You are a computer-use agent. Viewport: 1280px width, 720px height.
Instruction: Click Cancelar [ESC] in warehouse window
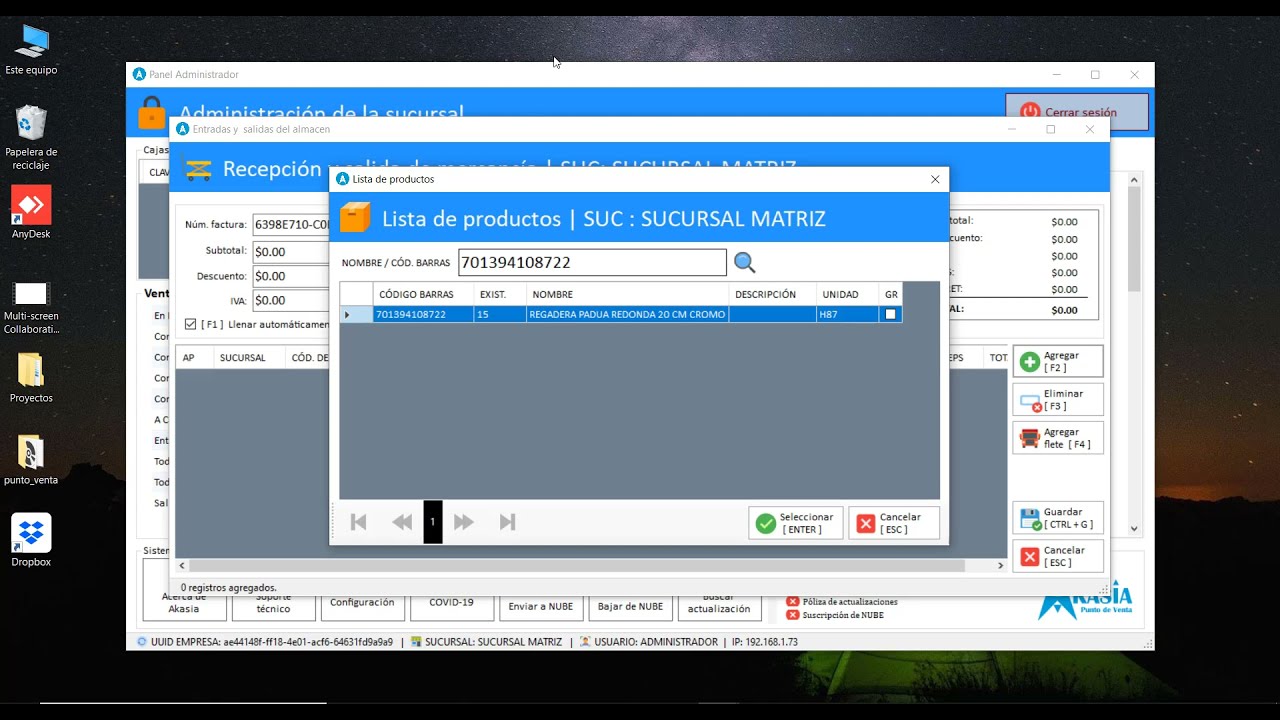click(1058, 556)
